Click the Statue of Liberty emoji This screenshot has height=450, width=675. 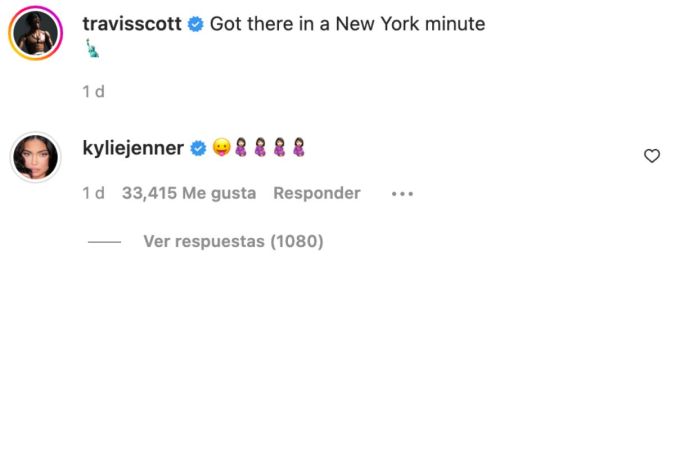click(x=93, y=47)
